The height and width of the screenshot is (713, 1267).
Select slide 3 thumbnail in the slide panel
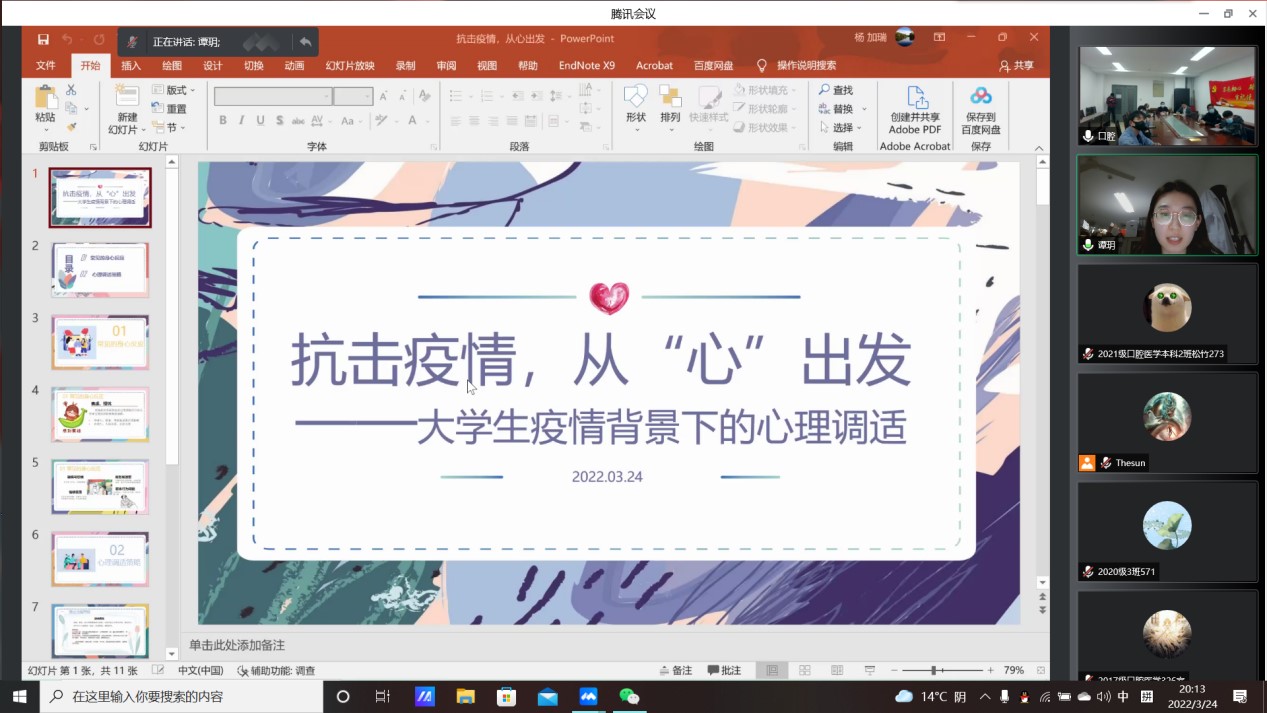[x=100, y=342]
